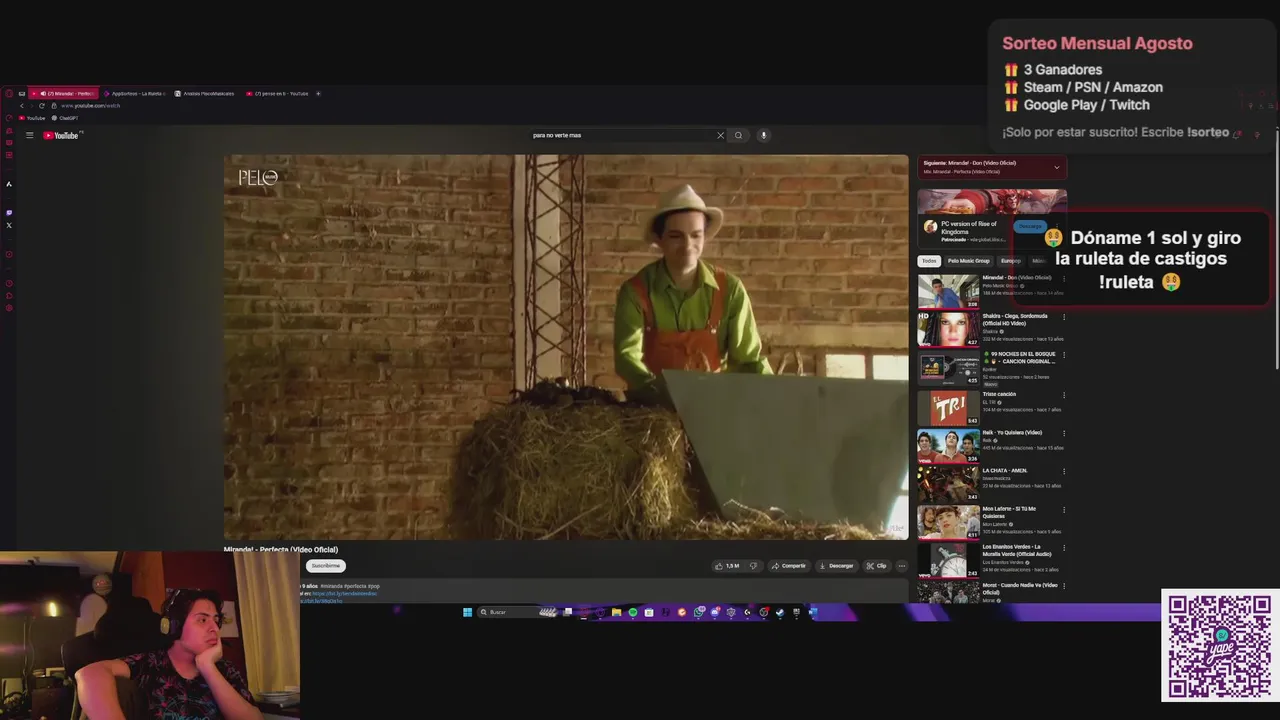Image resolution: width=1280 pixels, height=720 pixels.
Task: Open Opera sidebar settings gear
Action: coord(9,308)
